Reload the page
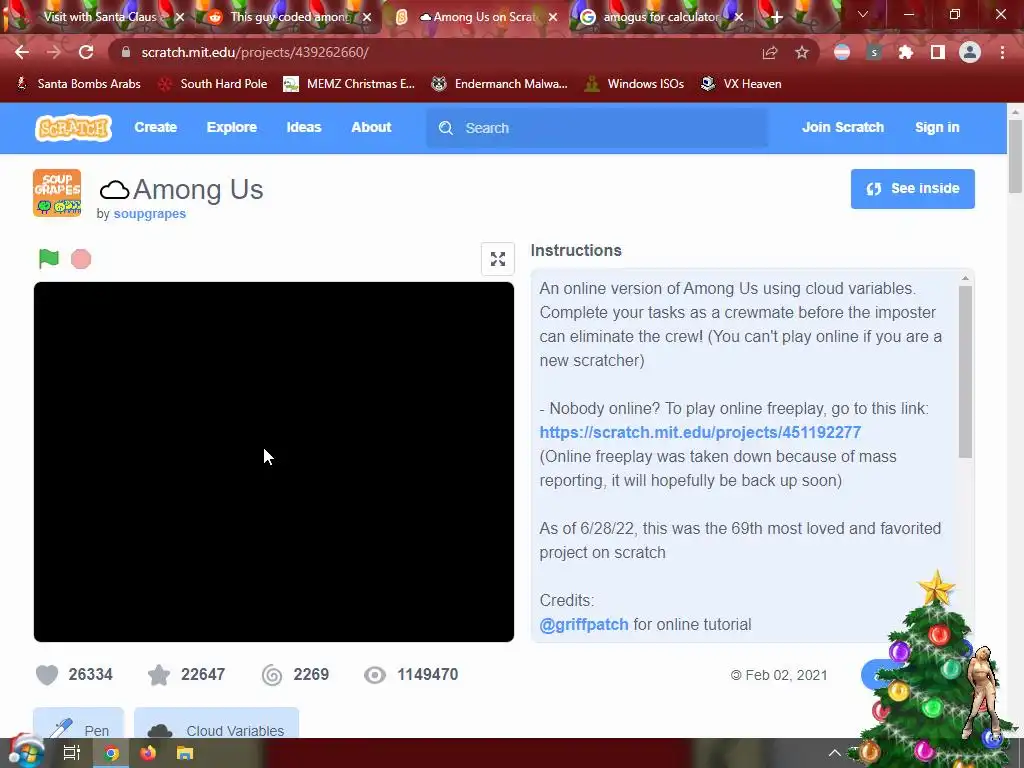Image resolution: width=1024 pixels, height=768 pixels. click(x=86, y=52)
